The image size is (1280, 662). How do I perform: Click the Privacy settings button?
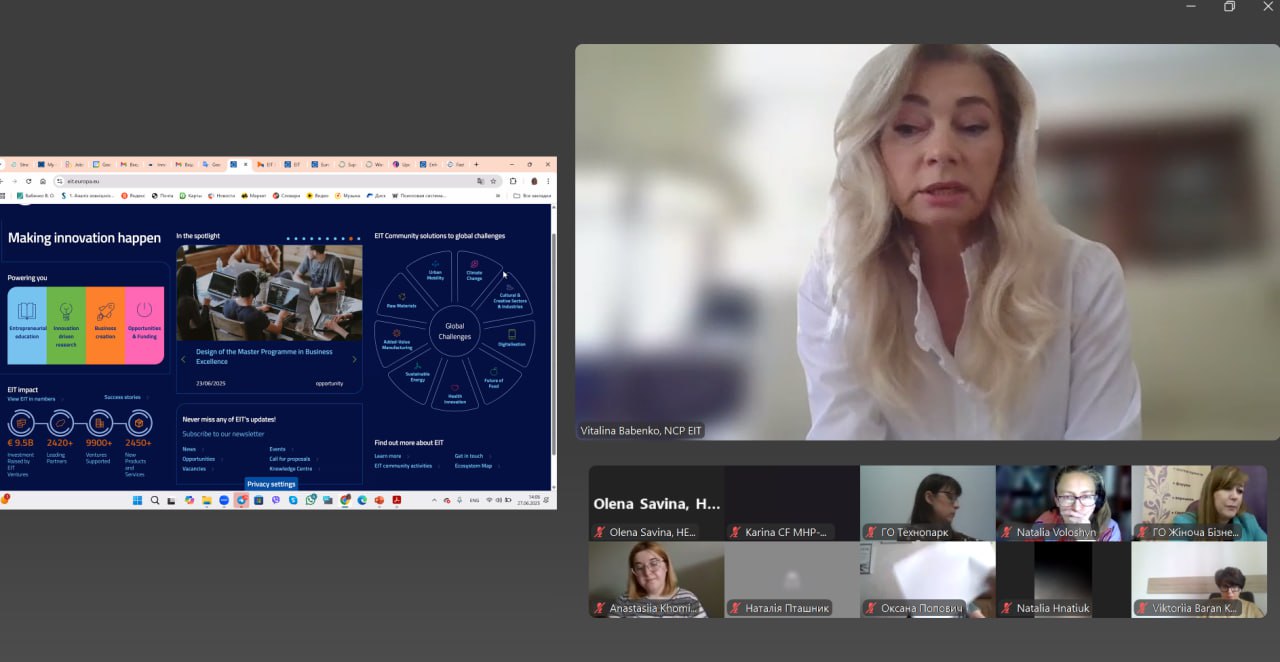(271, 484)
